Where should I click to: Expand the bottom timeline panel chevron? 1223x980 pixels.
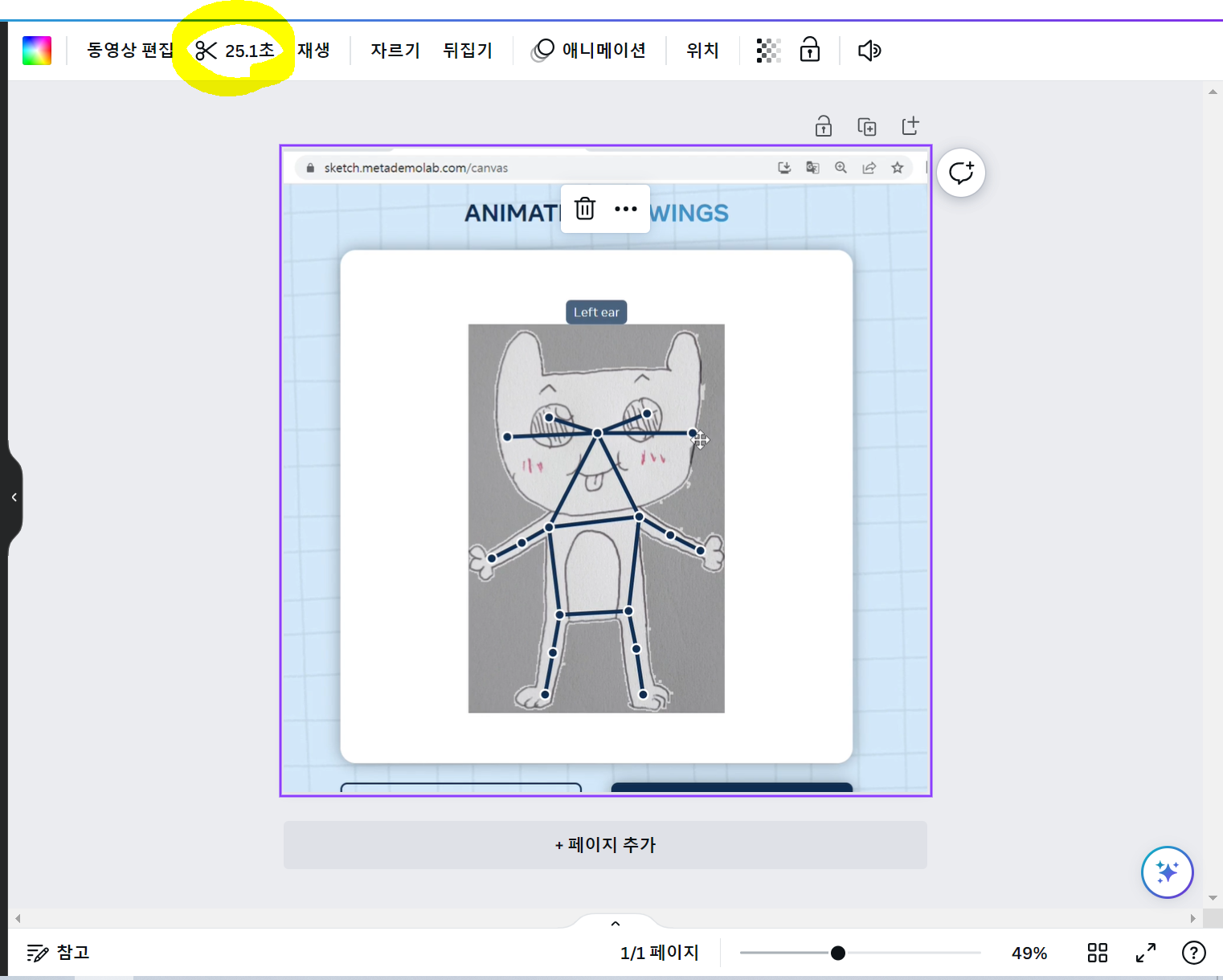(x=615, y=923)
